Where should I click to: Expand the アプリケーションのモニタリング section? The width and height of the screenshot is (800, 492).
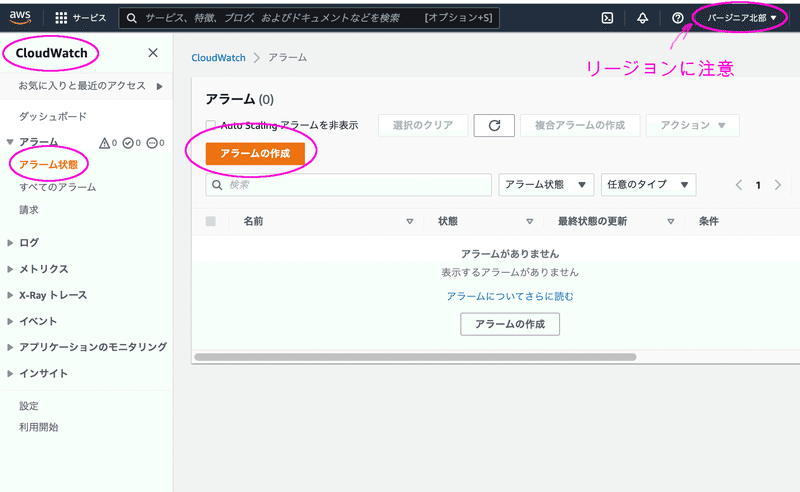(x=10, y=347)
